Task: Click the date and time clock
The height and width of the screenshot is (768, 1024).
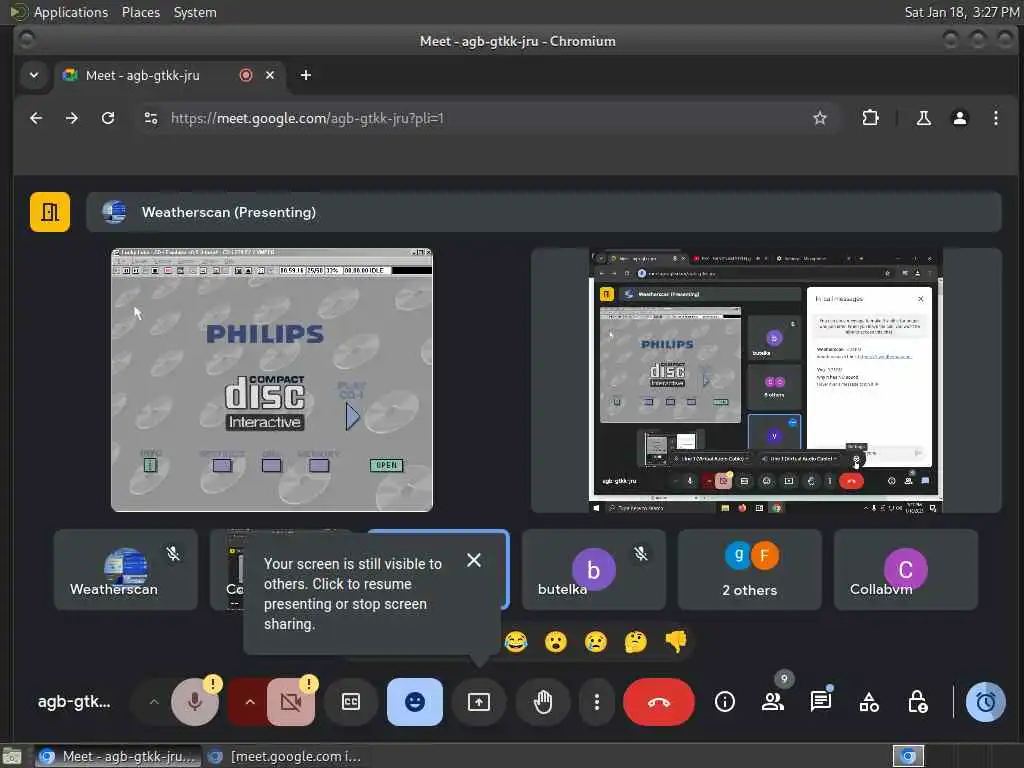Action: coord(961,12)
